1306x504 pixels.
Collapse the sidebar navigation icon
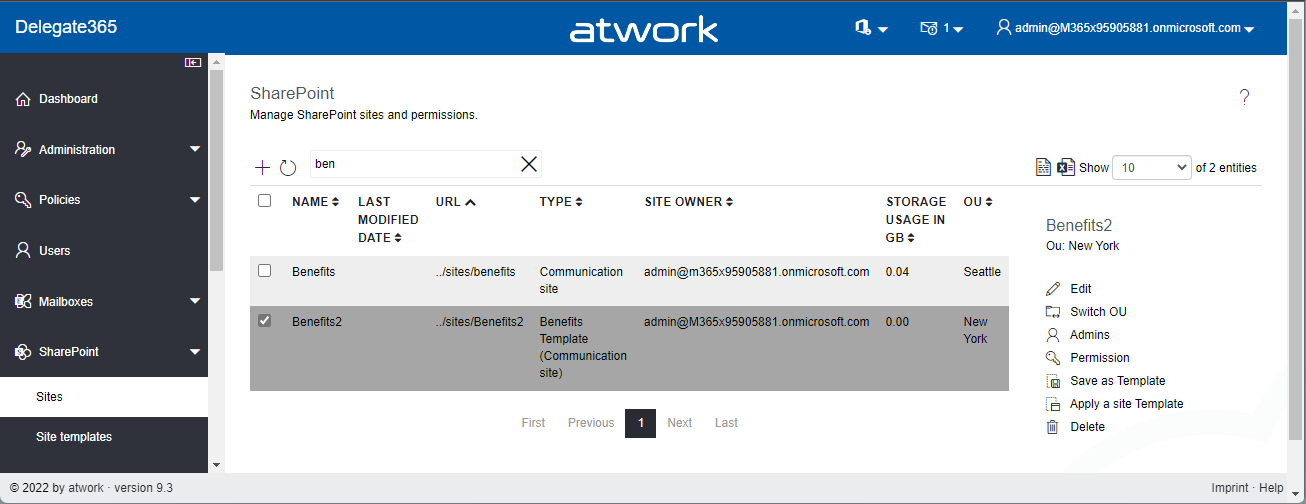(193, 63)
